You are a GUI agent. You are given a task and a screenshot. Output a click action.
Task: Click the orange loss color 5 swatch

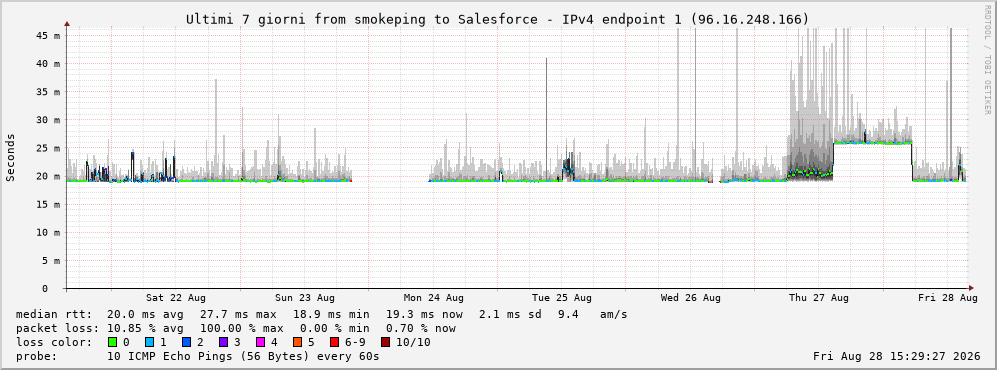[297, 342]
